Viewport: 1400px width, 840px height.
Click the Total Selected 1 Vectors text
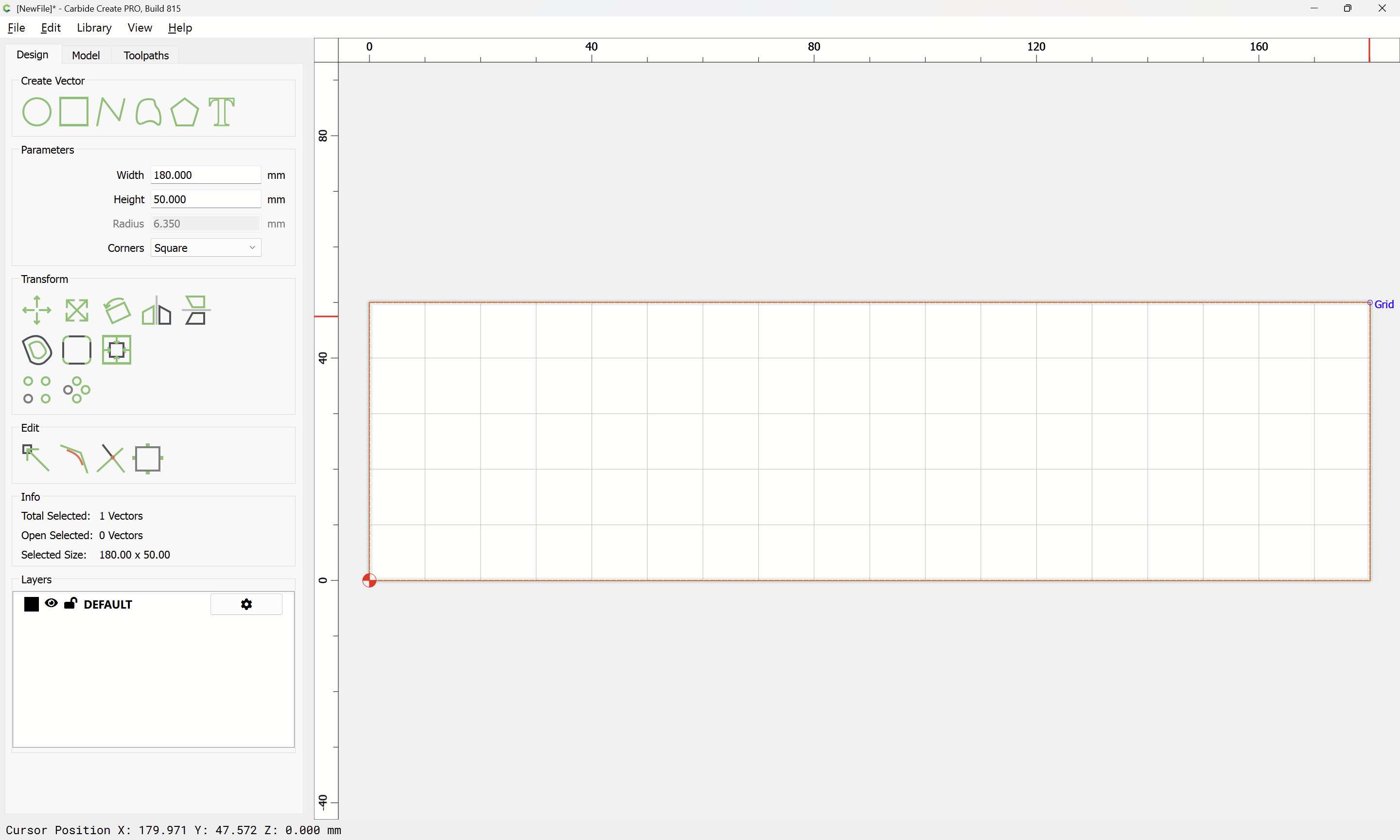82,516
